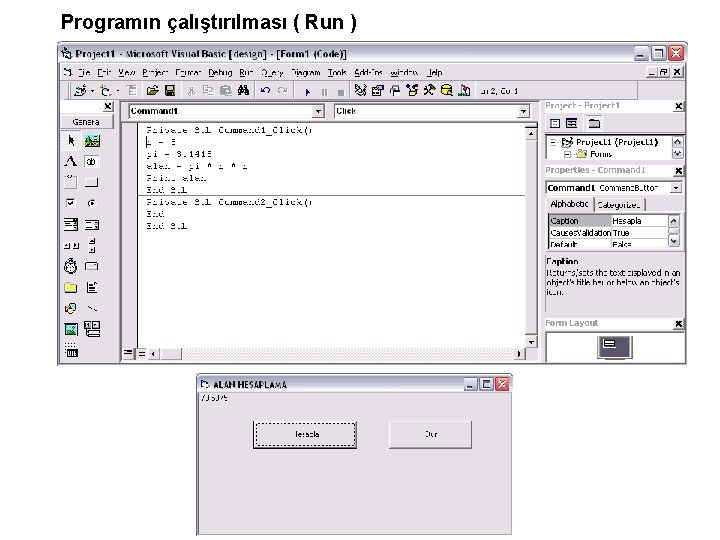Switch to Alphabetic properties tab
Image resolution: width=720 pixels, height=540 pixels.
569,204
